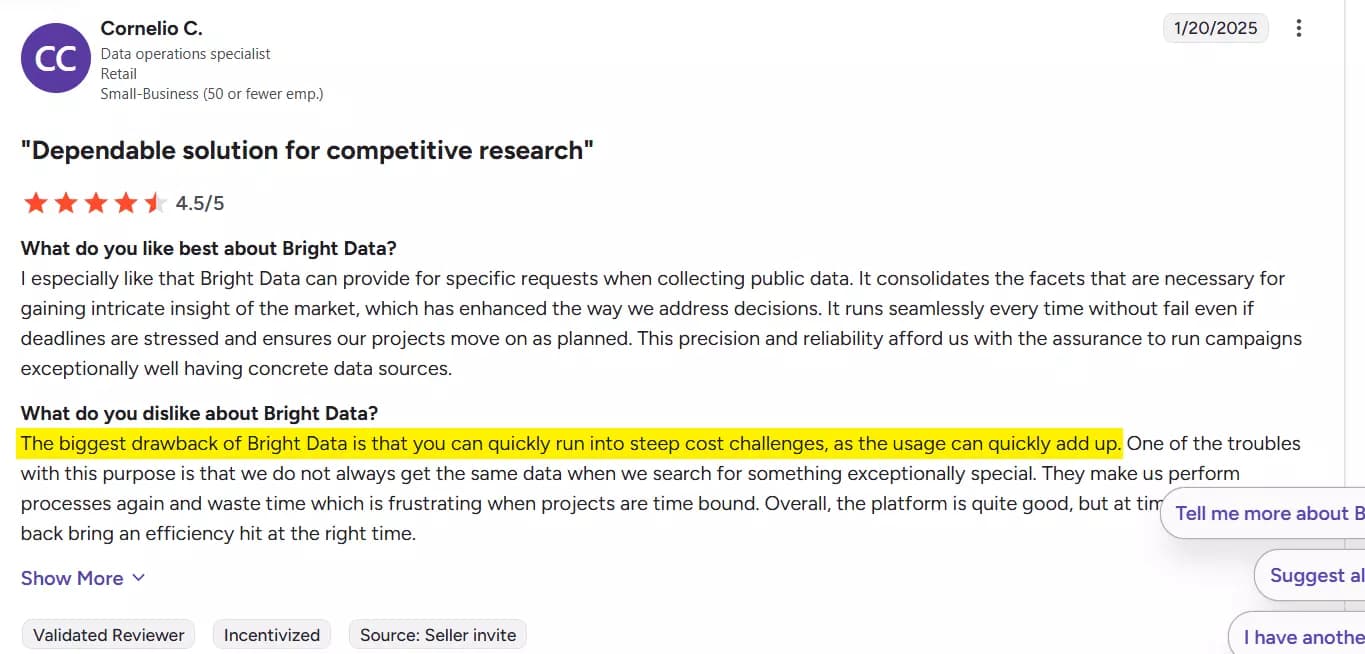Click the fourth red star icon
This screenshot has width=1365, height=654.
[x=124, y=202]
